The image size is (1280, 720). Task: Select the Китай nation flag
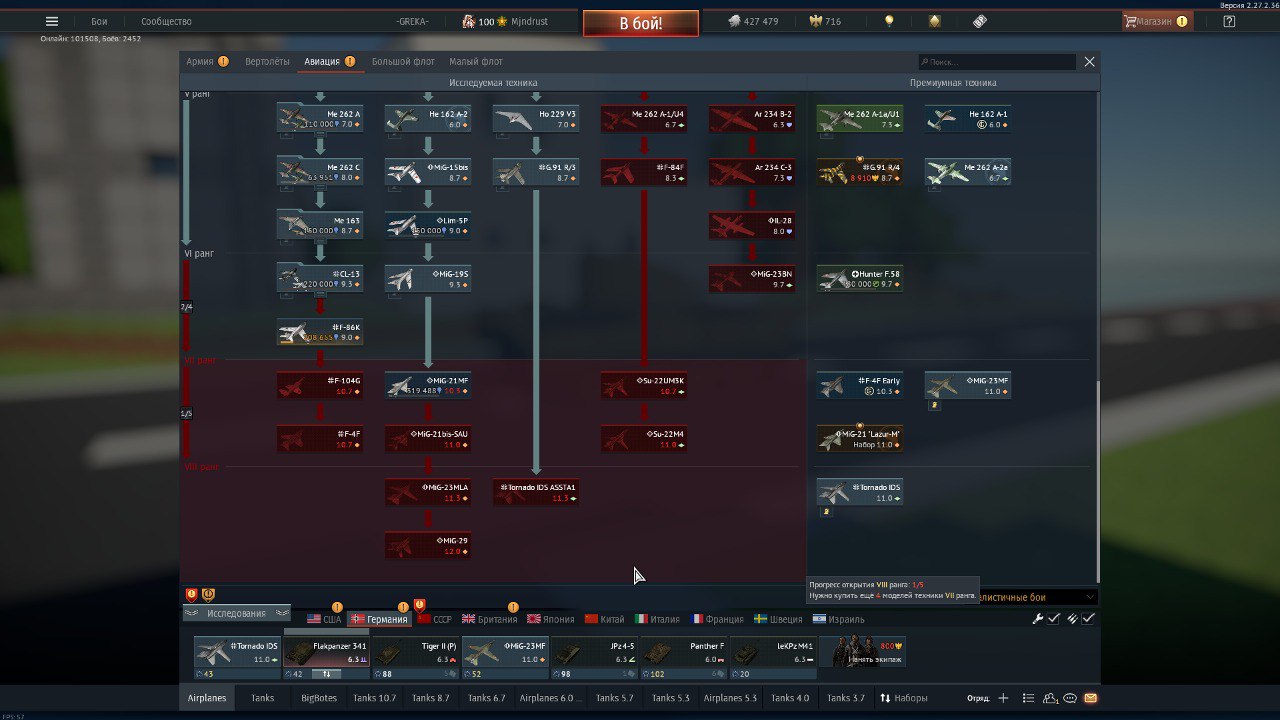pyautogui.click(x=605, y=619)
